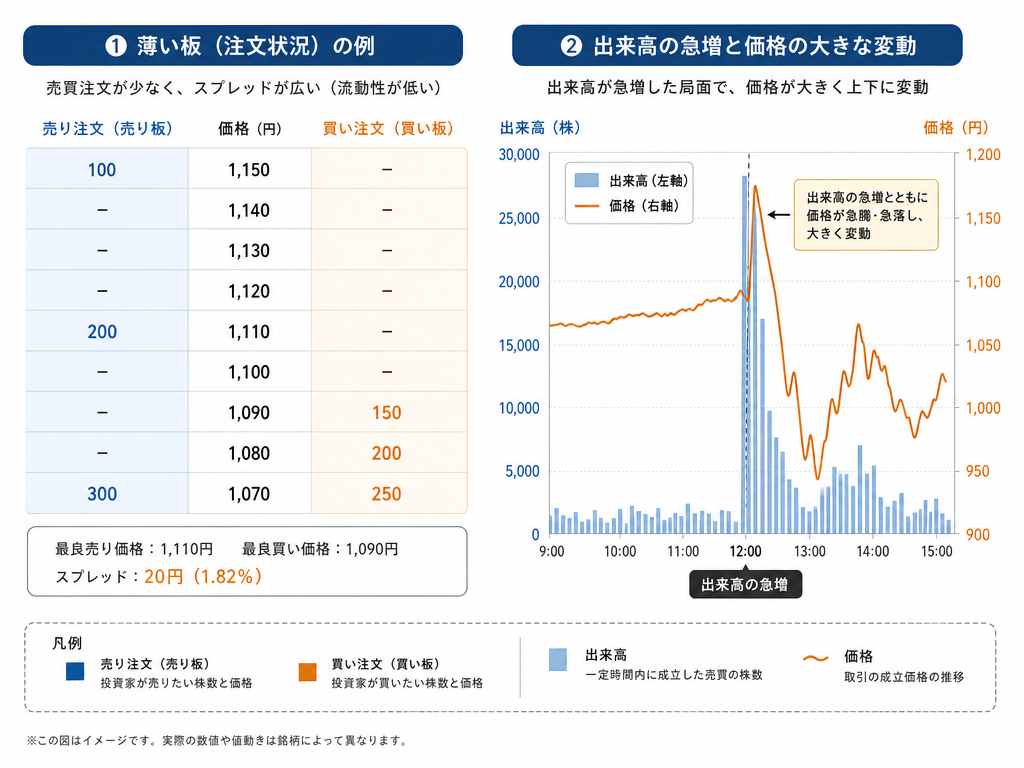Click the light blue 出来高 swatch in bottom legend

558,660
